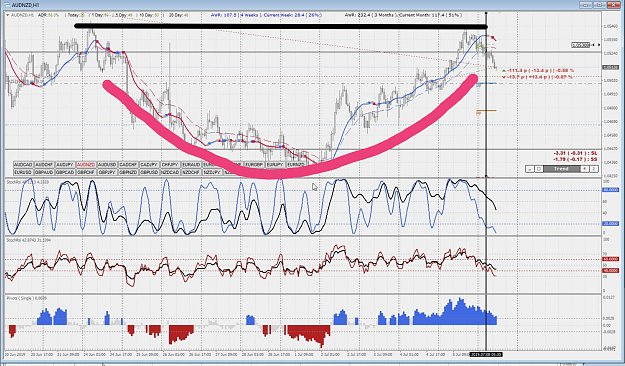Minimize the AUDNZD chart window
625x366 pixels.
[x=586, y=5]
